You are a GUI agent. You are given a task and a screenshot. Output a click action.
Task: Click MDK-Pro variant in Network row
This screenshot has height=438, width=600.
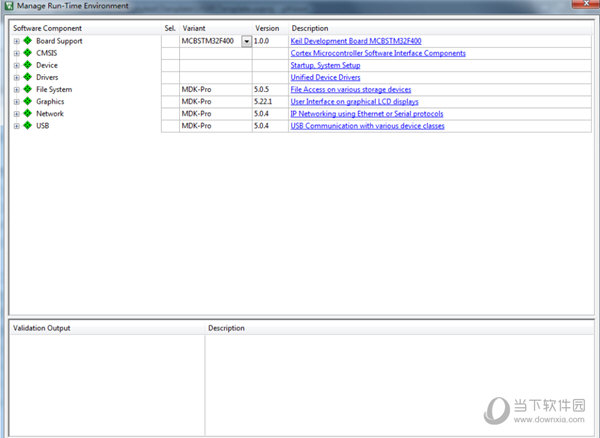[196, 114]
